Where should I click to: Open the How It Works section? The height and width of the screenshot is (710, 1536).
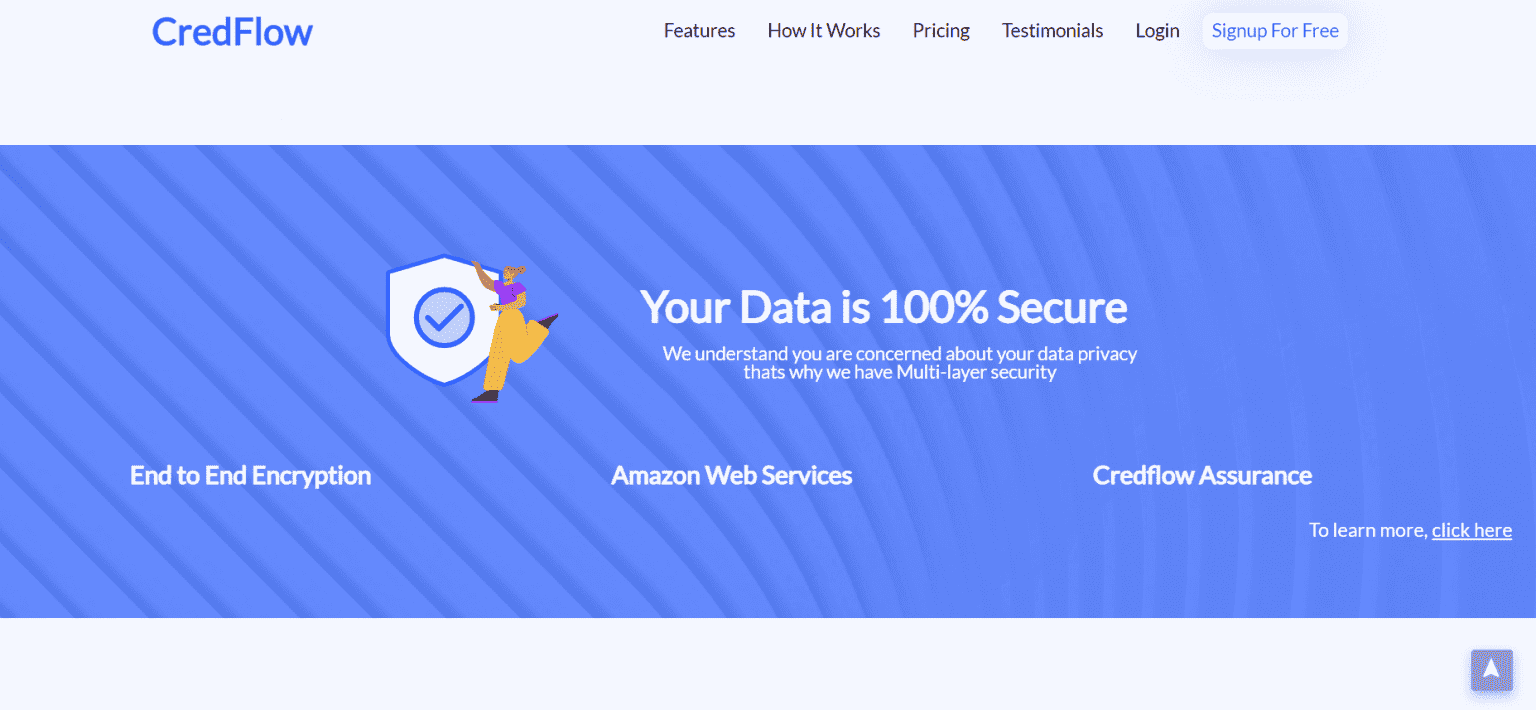(823, 30)
